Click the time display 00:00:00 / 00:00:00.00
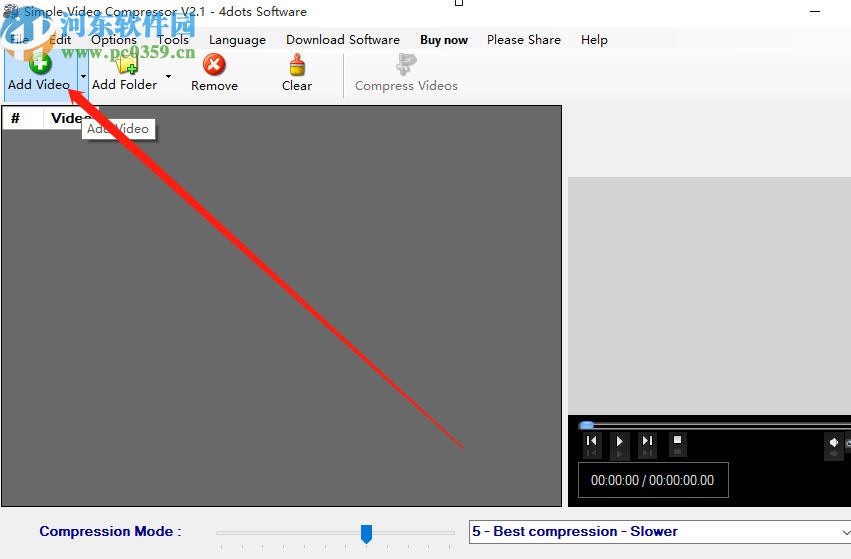The height and width of the screenshot is (559, 851). point(653,480)
